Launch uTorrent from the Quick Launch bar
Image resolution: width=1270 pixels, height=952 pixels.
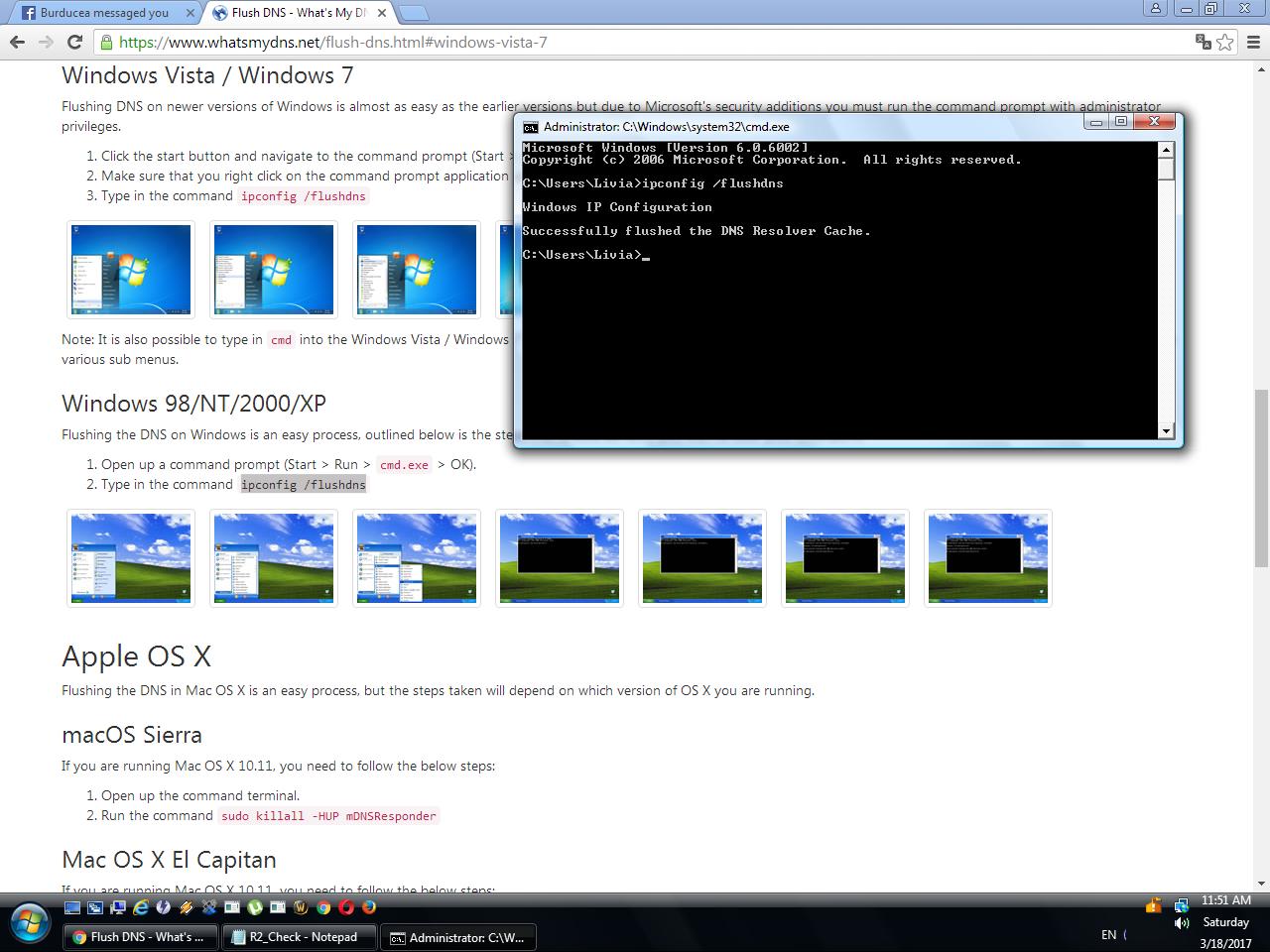click(x=255, y=906)
